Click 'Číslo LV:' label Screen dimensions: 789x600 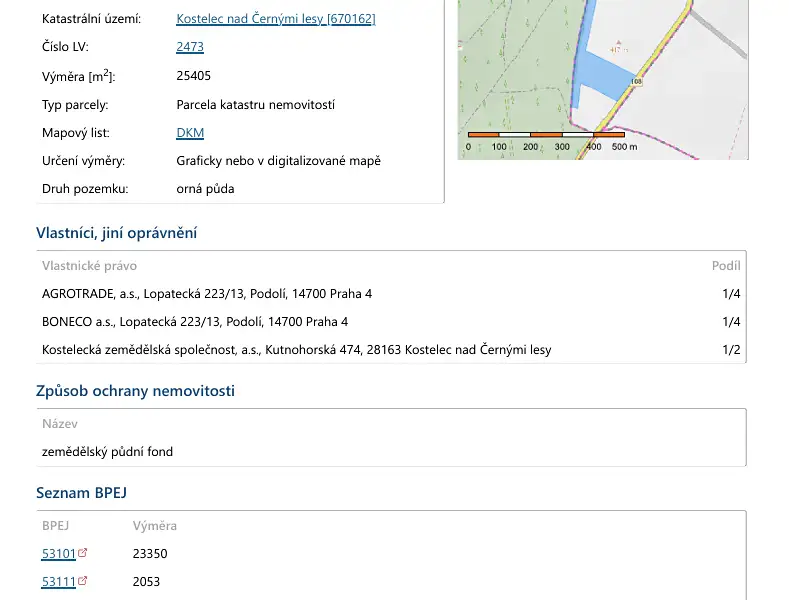[x=65, y=47]
